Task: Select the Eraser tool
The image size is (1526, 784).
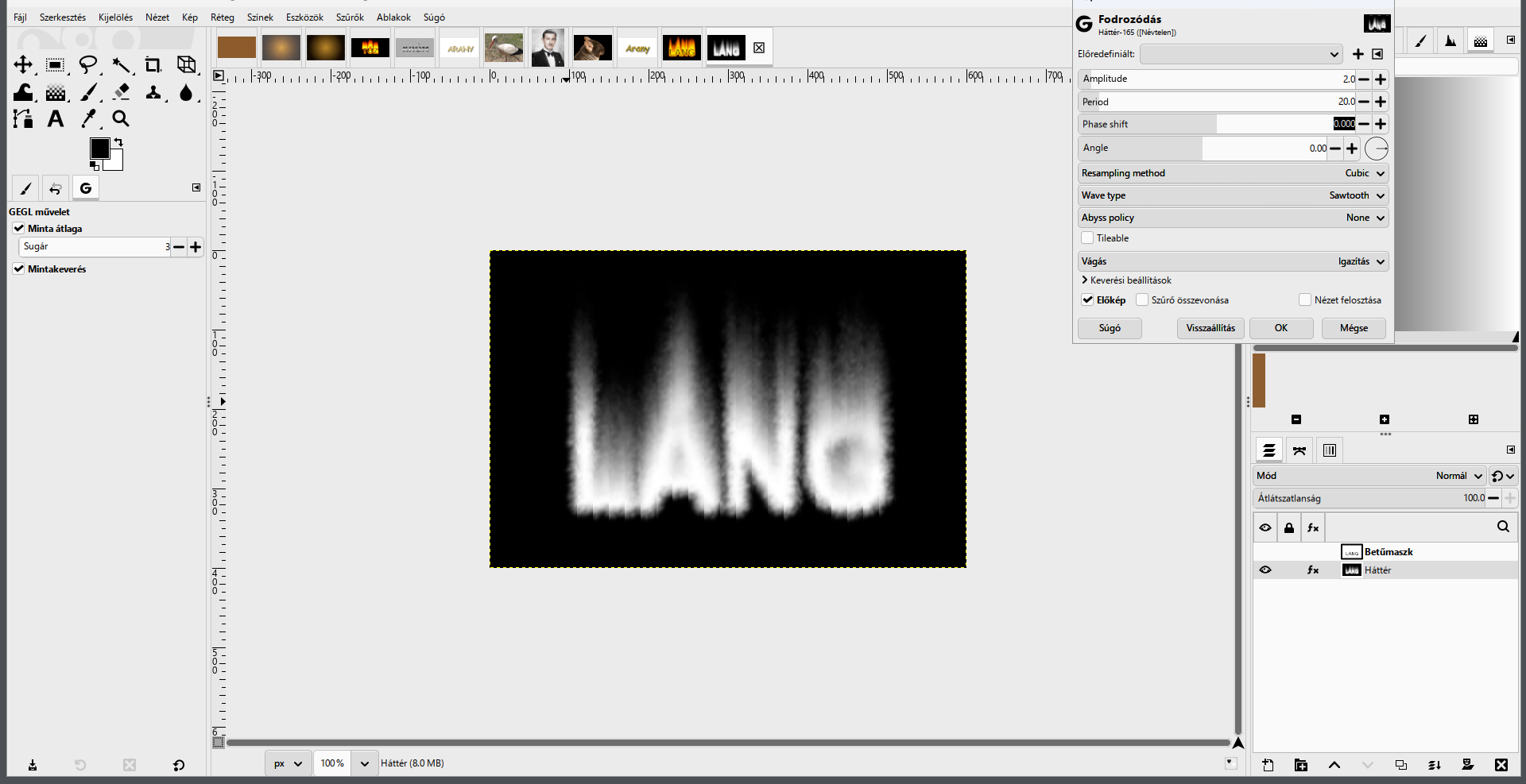Action: click(x=121, y=92)
